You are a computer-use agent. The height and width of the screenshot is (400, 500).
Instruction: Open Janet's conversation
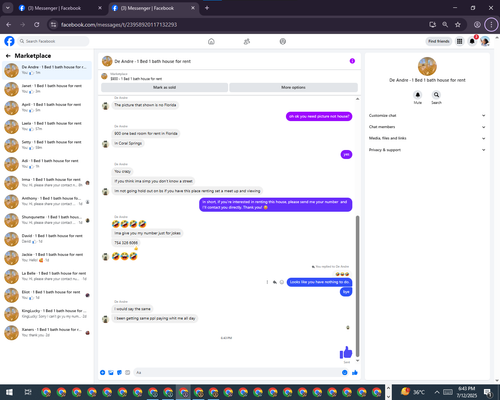pos(47,89)
